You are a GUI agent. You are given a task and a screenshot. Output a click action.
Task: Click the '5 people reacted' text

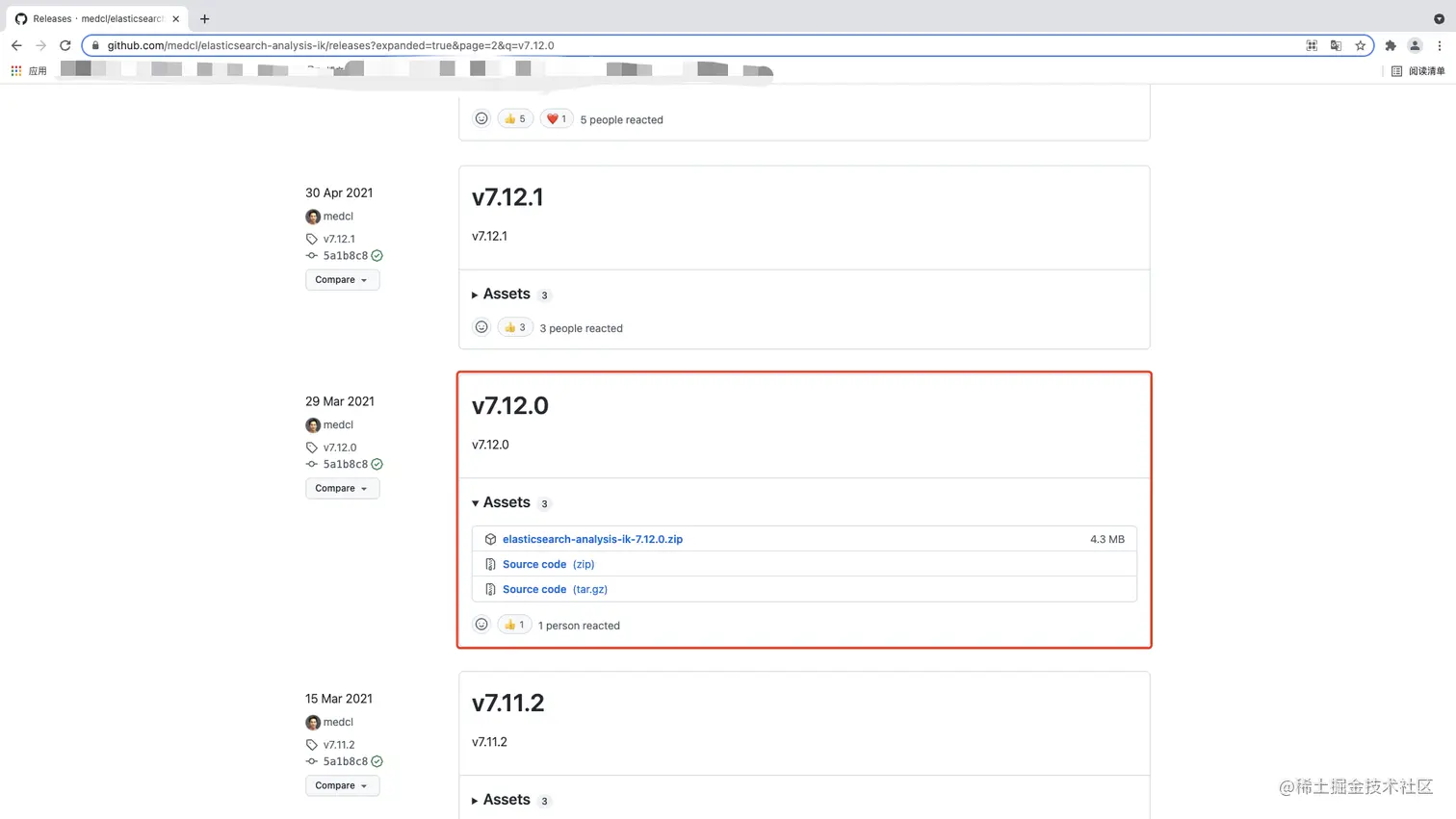[621, 120]
